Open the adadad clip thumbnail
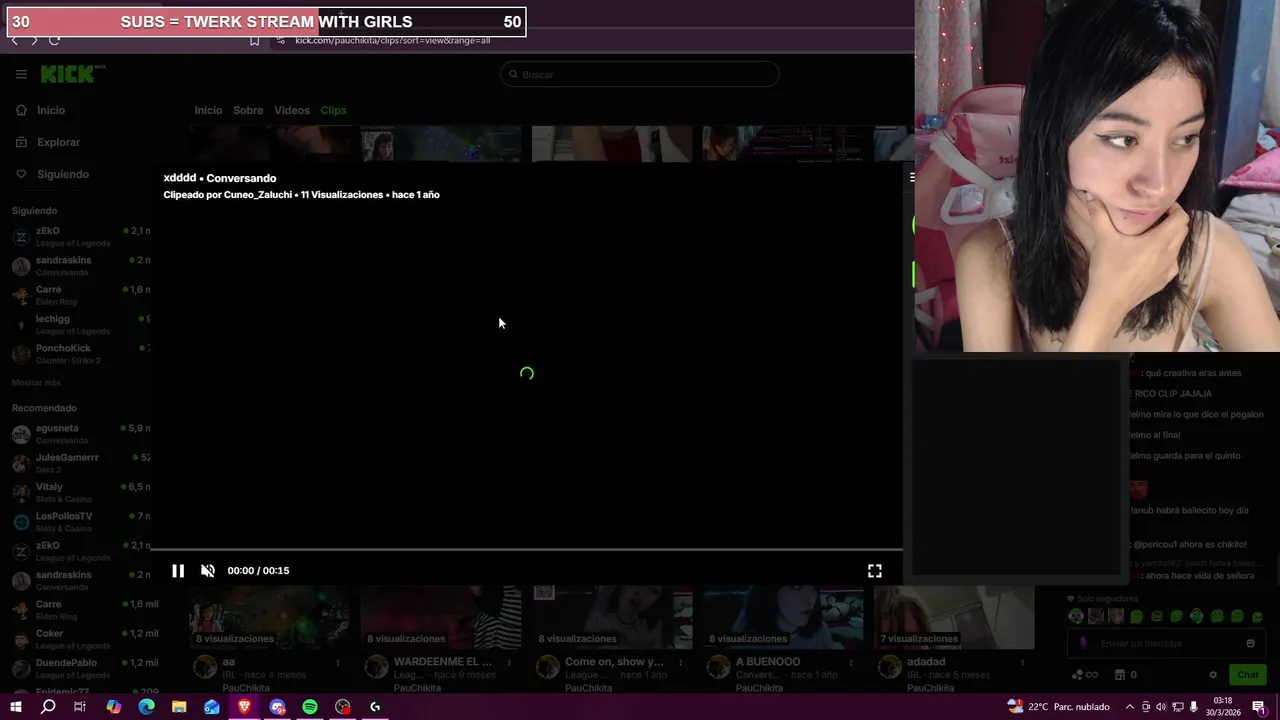Viewport: 1280px width, 720px height. 954,616
